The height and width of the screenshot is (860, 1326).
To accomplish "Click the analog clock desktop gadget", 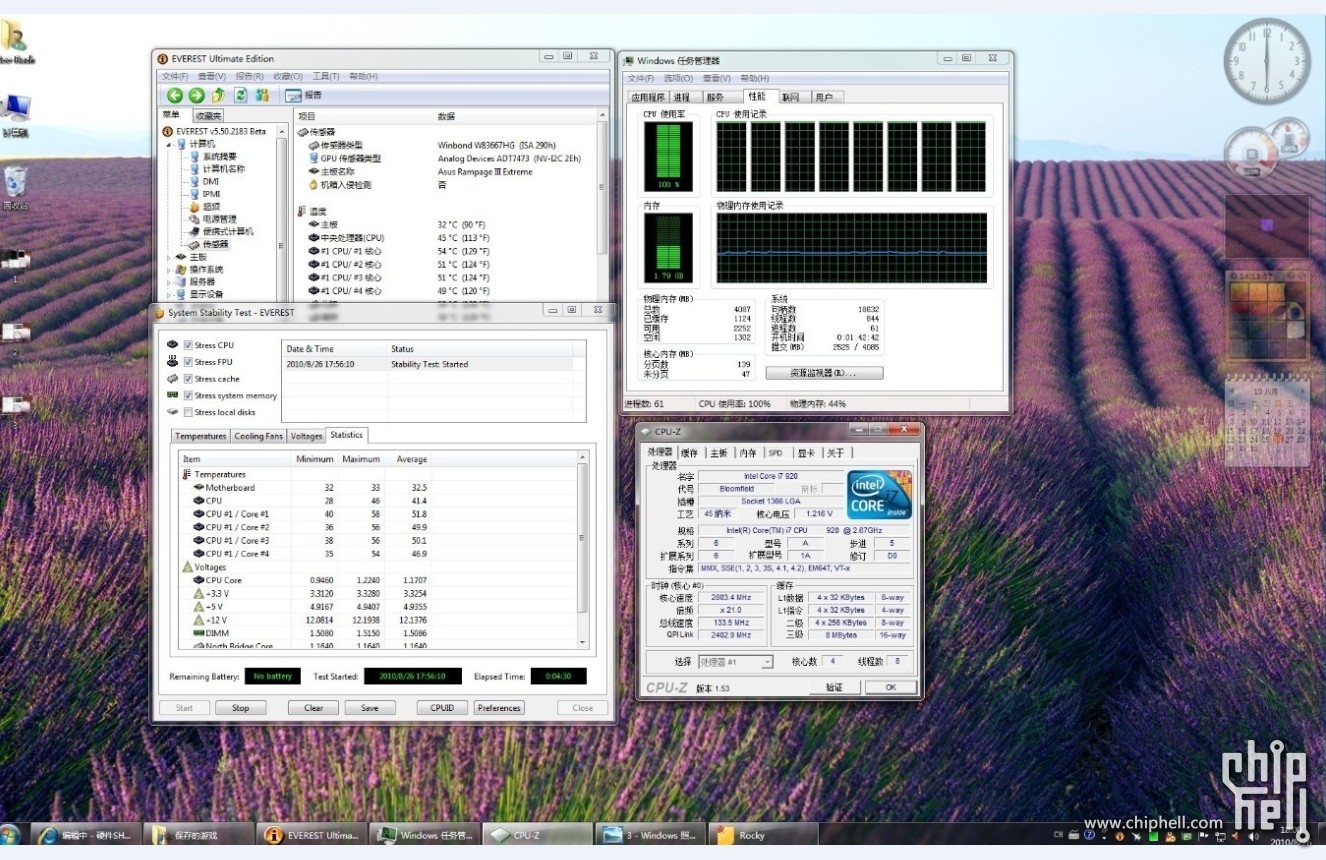I will (1266, 61).
